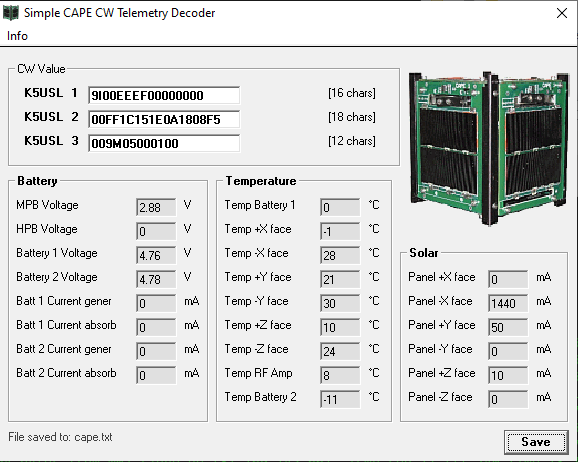578x462 pixels.
Task: Click the K5USL 1 CW value field
Action: pyautogui.click(x=164, y=95)
